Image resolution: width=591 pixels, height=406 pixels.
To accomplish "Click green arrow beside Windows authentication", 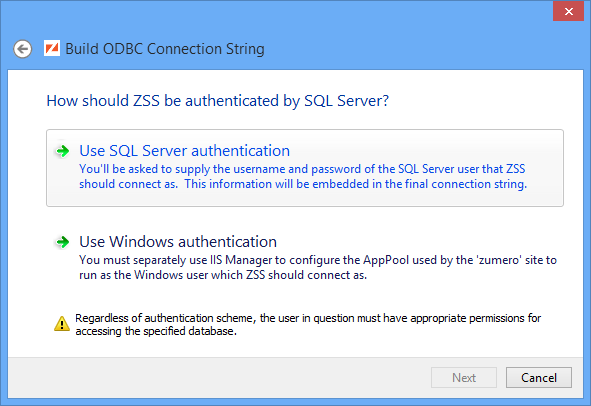I will (63, 242).
